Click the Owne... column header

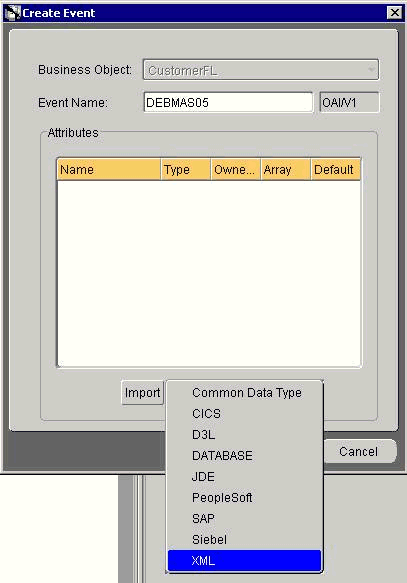(x=236, y=170)
